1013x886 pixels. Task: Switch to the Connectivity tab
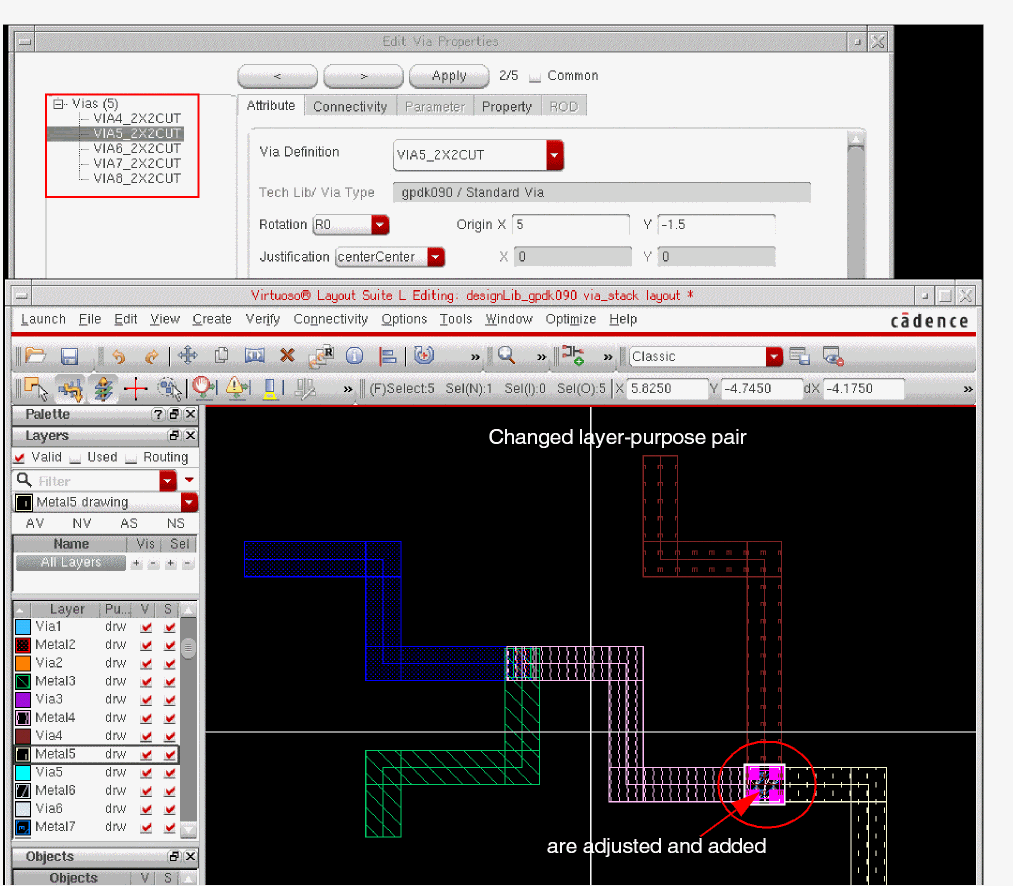349,107
